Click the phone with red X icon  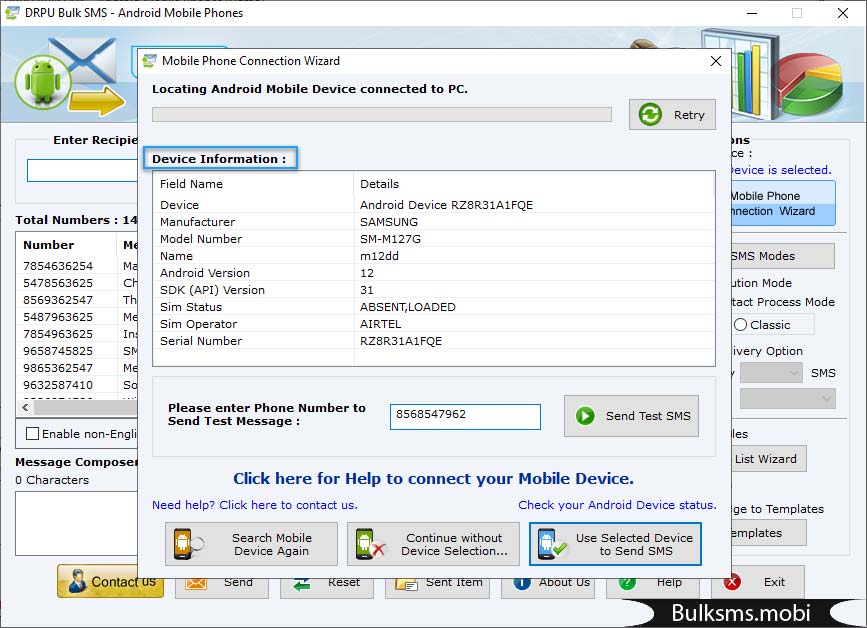[370, 544]
